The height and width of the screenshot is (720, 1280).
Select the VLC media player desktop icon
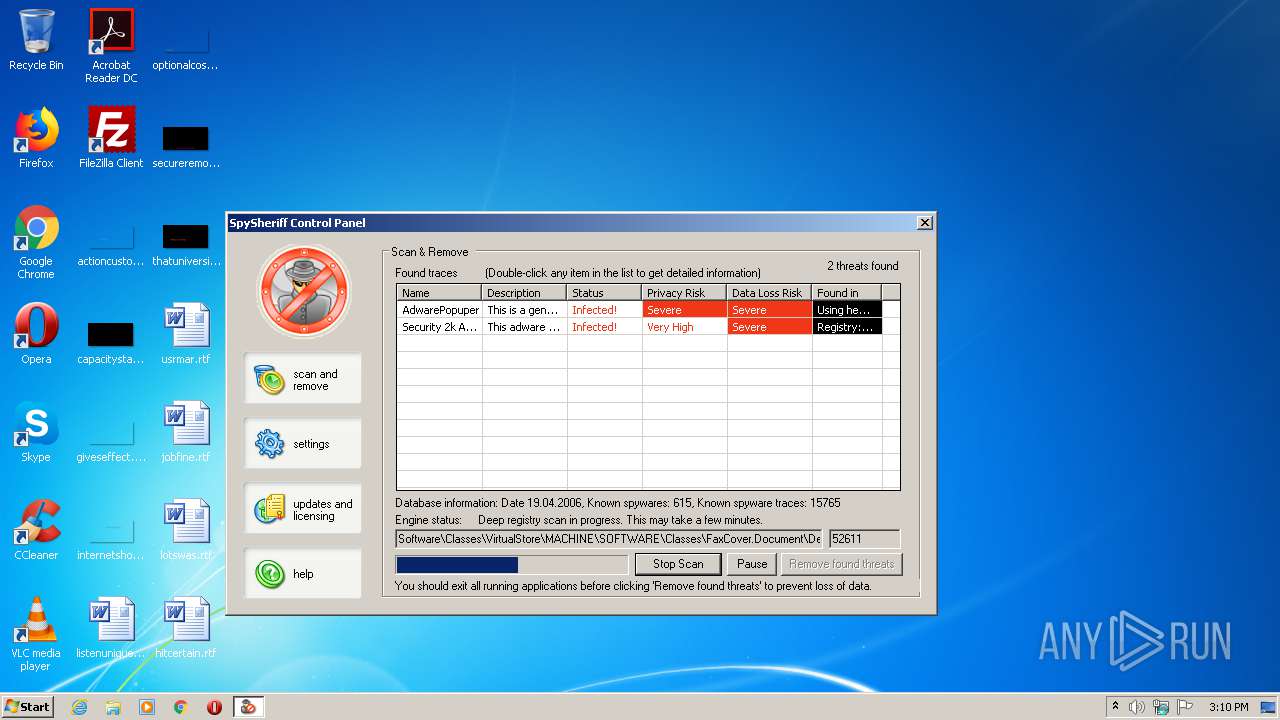coord(36,634)
